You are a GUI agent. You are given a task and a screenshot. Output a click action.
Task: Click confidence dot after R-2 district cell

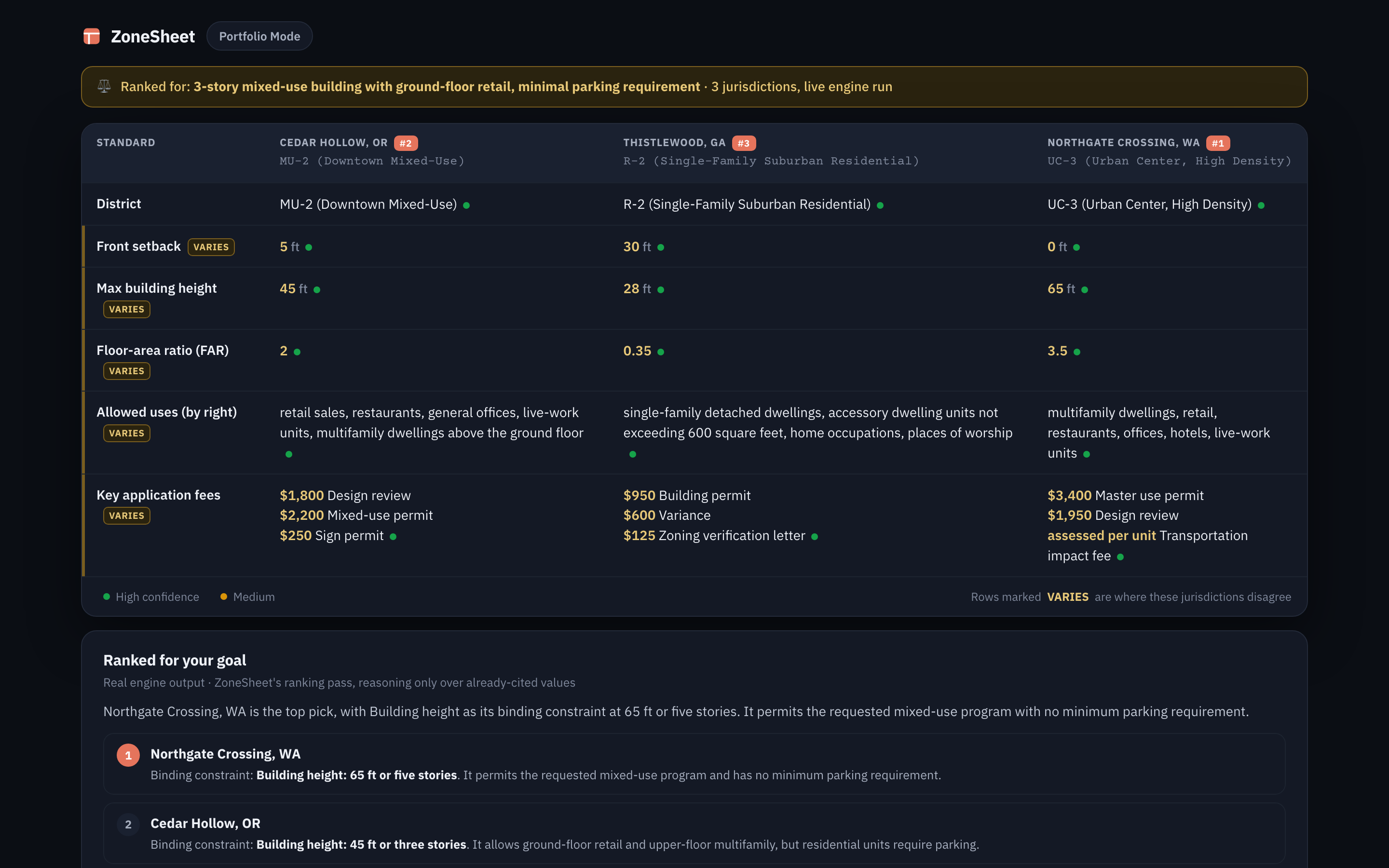pyautogui.click(x=881, y=205)
